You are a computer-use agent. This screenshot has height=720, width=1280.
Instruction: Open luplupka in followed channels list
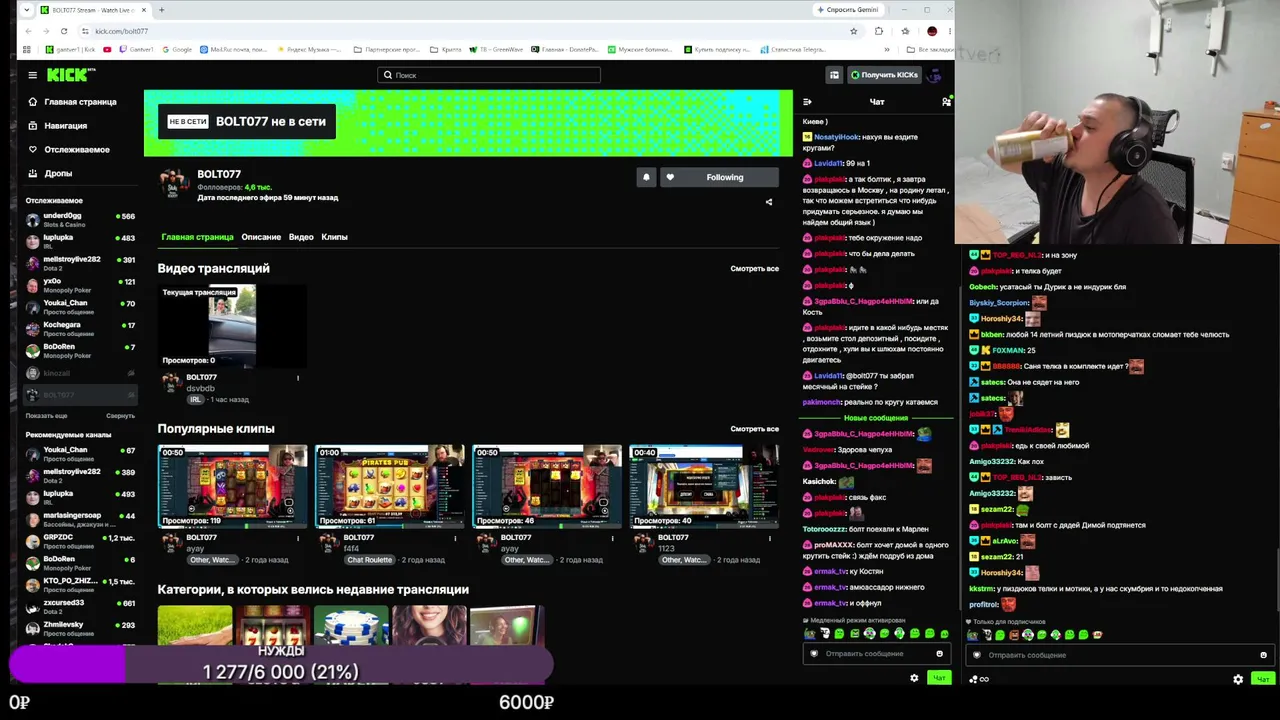80,241
